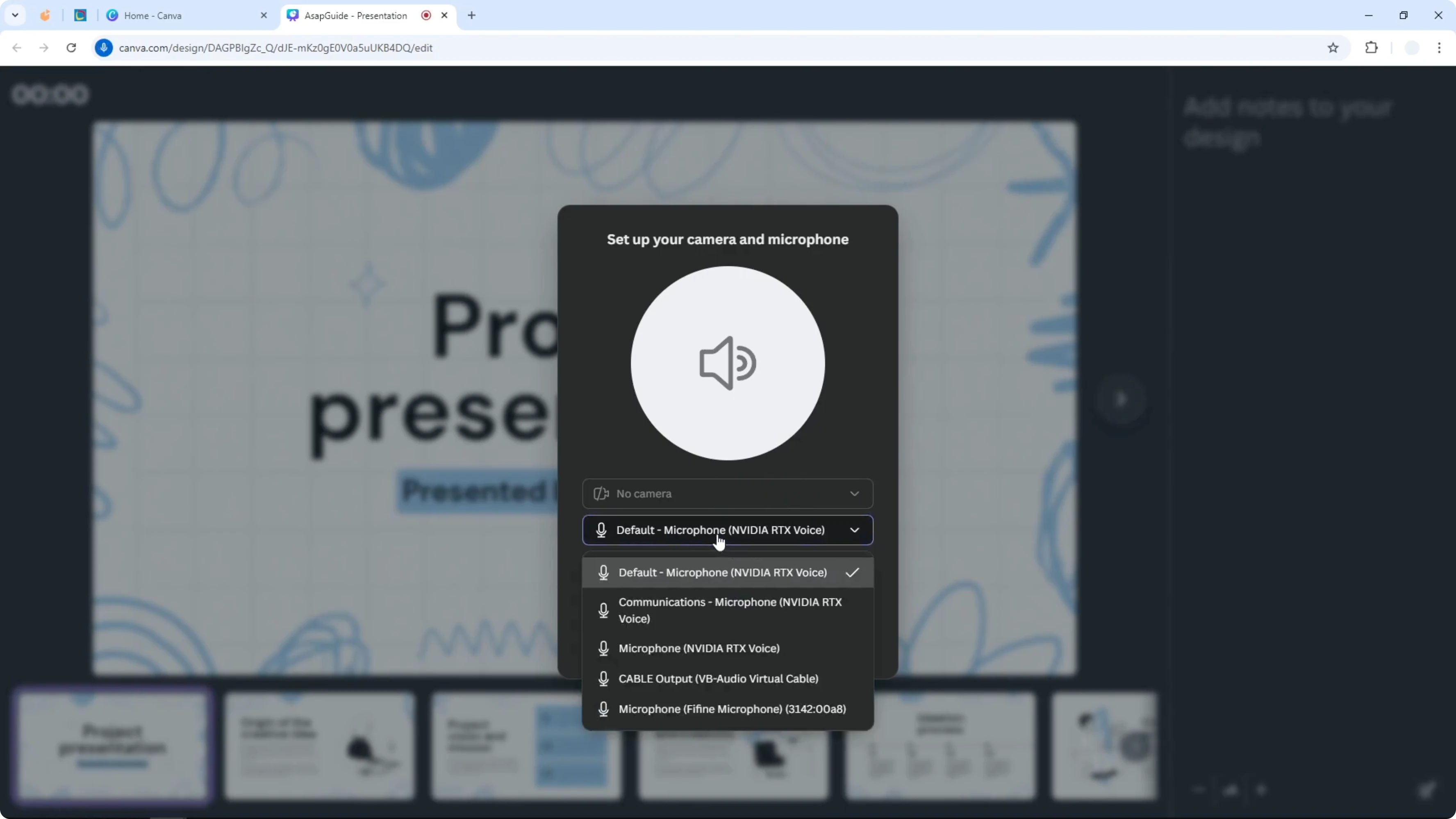Click the microphone icon in selected field
Viewport: 1456px width, 819px height.
coord(601,530)
